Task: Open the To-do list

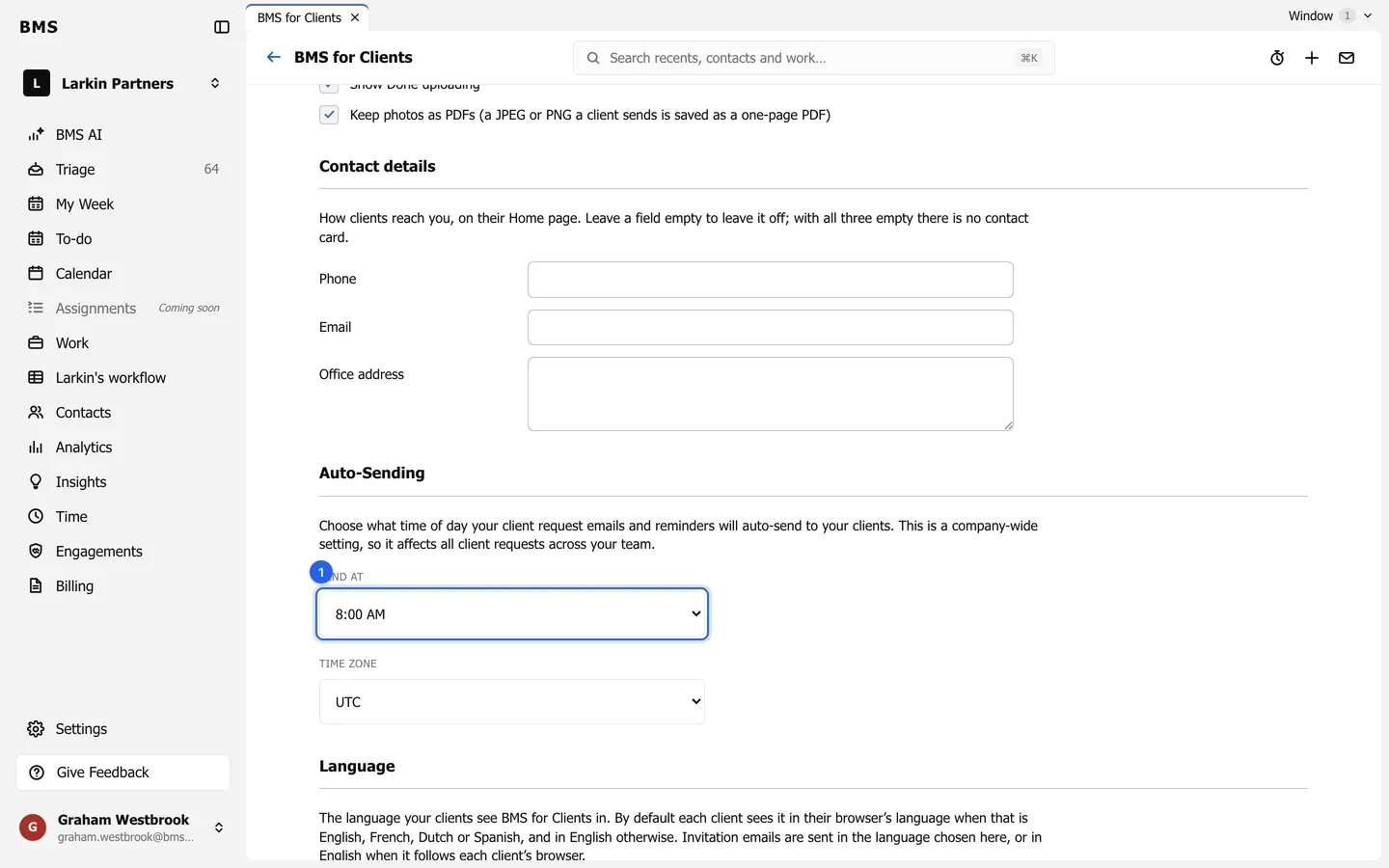Action: point(123,239)
